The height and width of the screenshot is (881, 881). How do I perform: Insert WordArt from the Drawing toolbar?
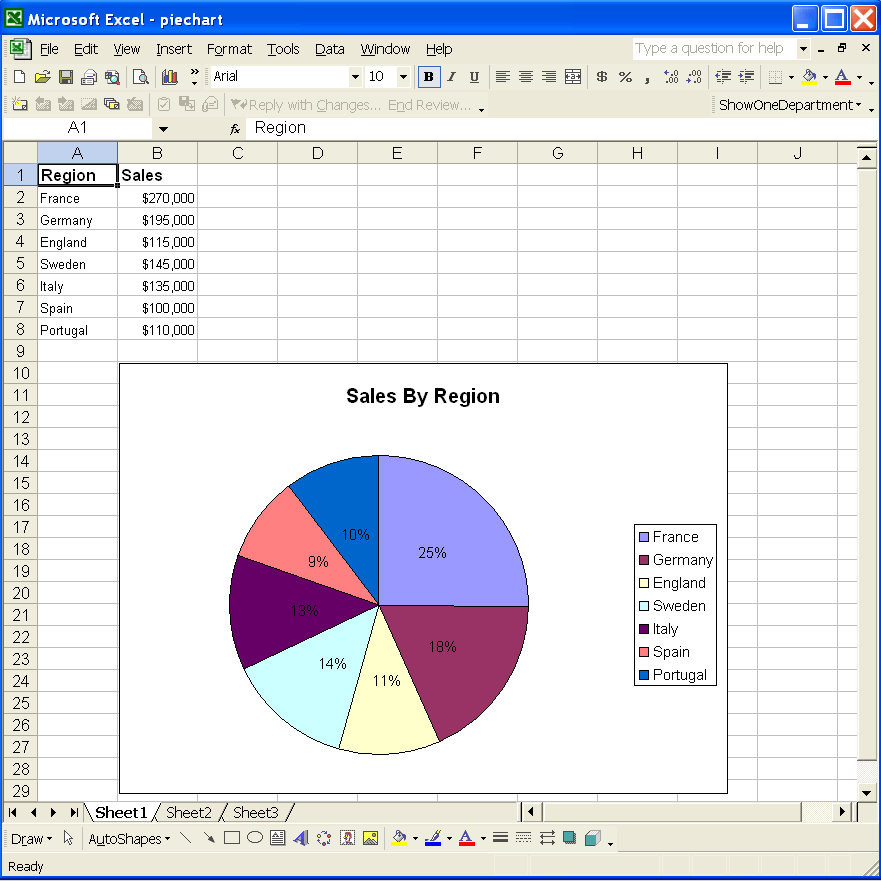click(300, 838)
